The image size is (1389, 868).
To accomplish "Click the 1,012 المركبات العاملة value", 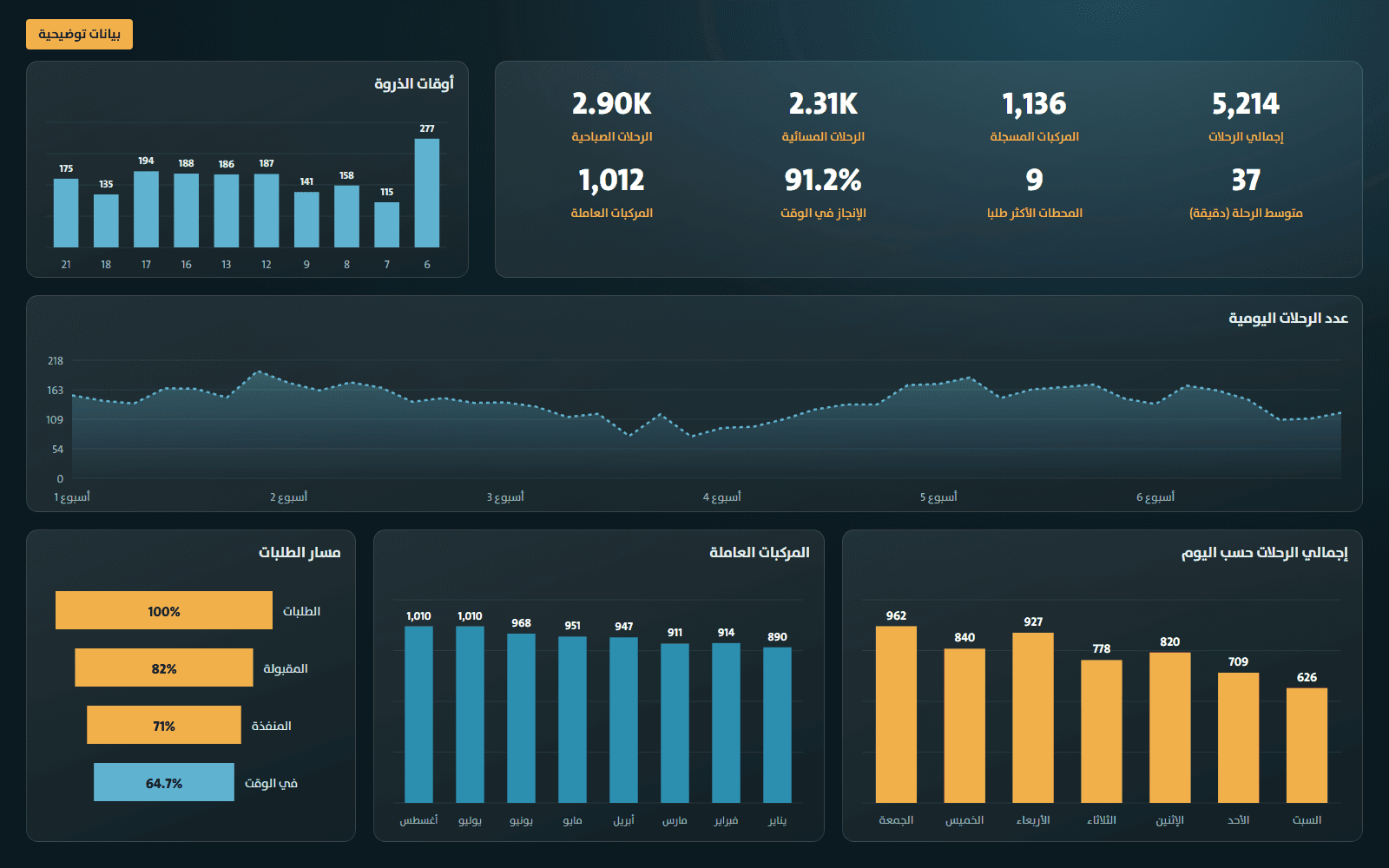I will (611, 181).
